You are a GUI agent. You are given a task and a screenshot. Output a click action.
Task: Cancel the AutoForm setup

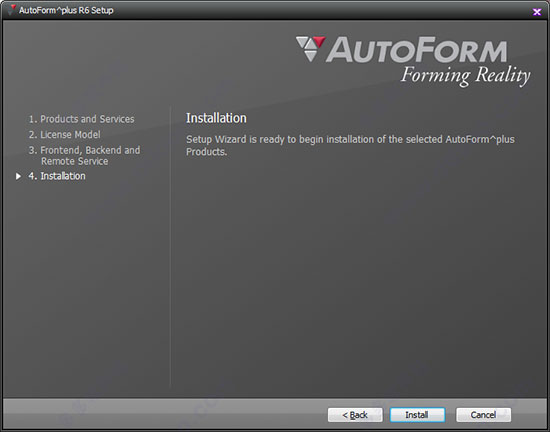click(x=483, y=415)
